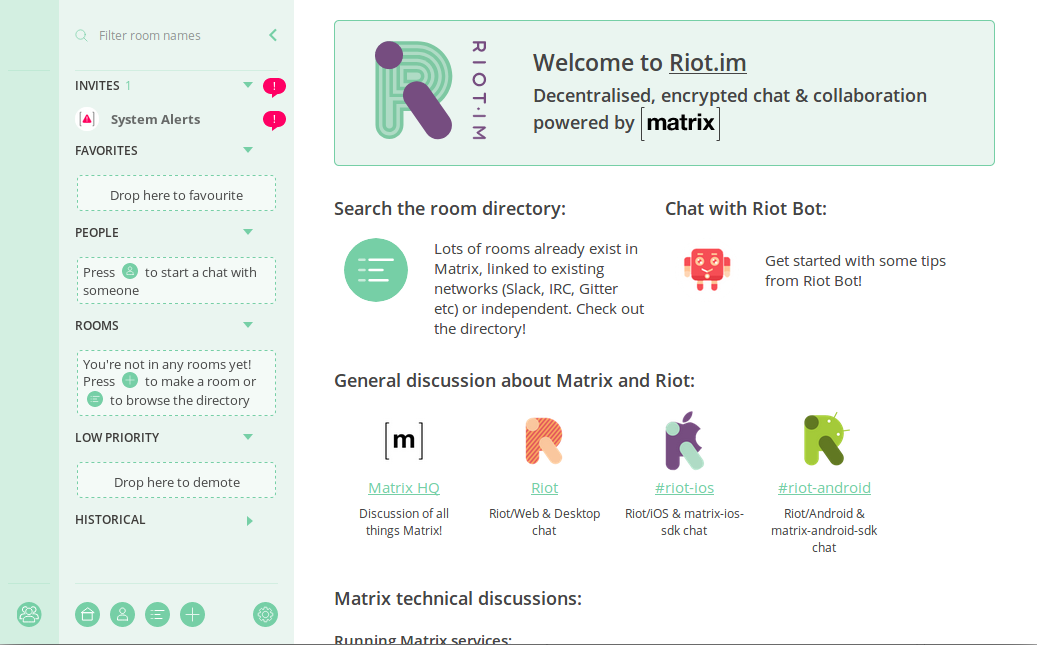Viewport: 1037px width, 645px height.
Task: Open the #riot-ios room link
Action: tap(684, 488)
